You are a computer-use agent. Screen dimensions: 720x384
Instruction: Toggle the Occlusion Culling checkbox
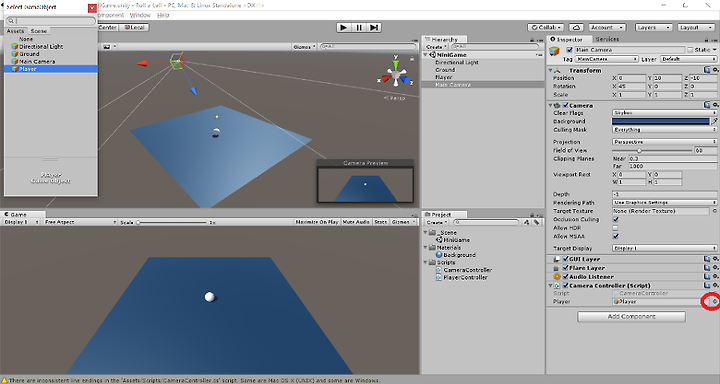click(x=615, y=220)
